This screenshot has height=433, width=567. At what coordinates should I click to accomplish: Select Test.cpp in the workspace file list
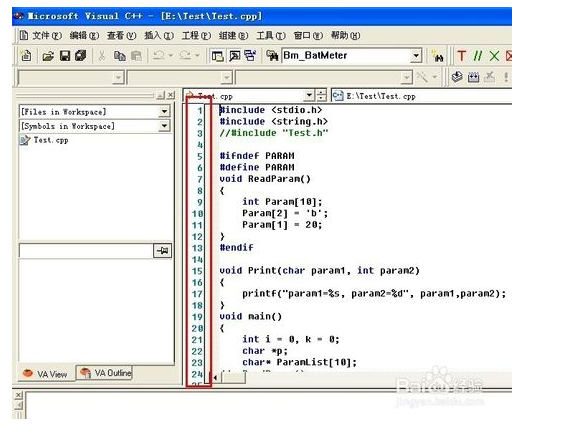[x=44, y=140]
